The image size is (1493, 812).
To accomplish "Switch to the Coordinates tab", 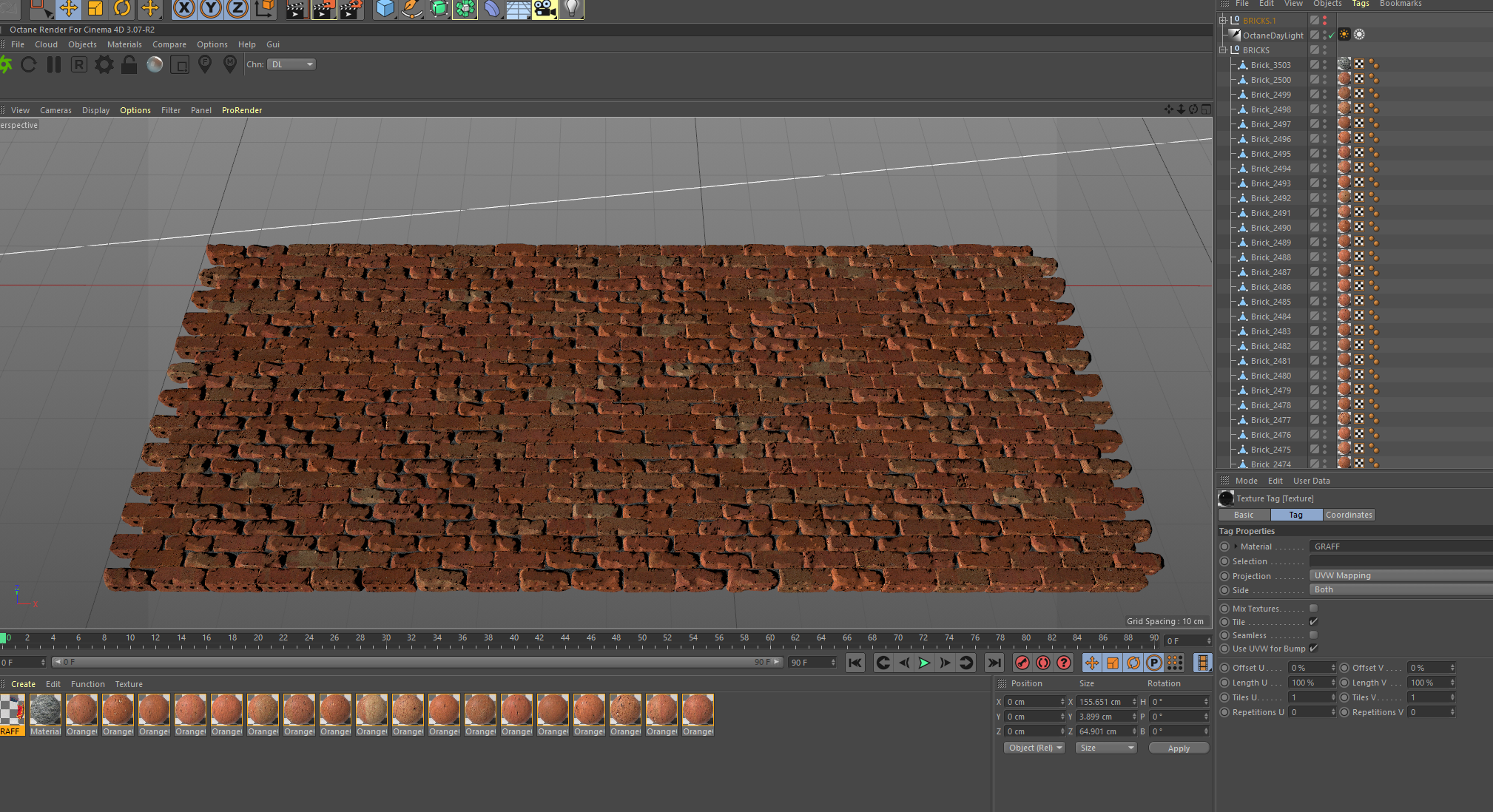I will click(x=1348, y=515).
